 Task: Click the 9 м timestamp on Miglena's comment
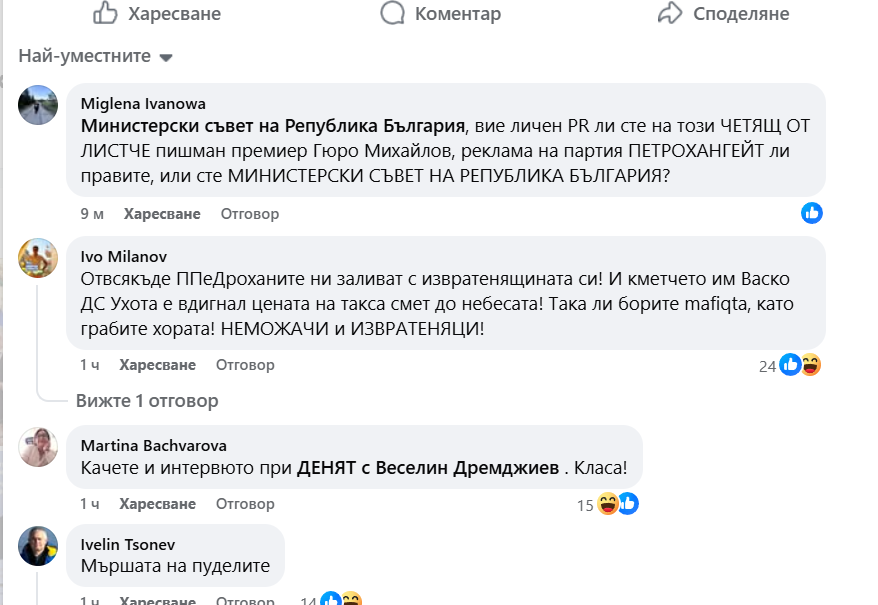point(92,214)
